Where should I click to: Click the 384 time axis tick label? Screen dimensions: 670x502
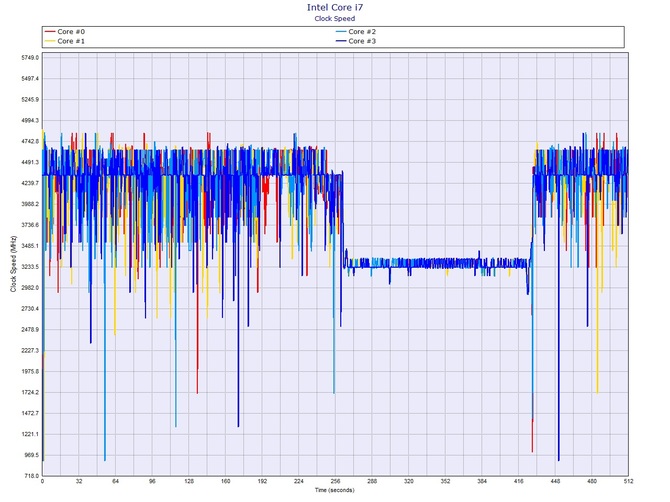coord(482,481)
